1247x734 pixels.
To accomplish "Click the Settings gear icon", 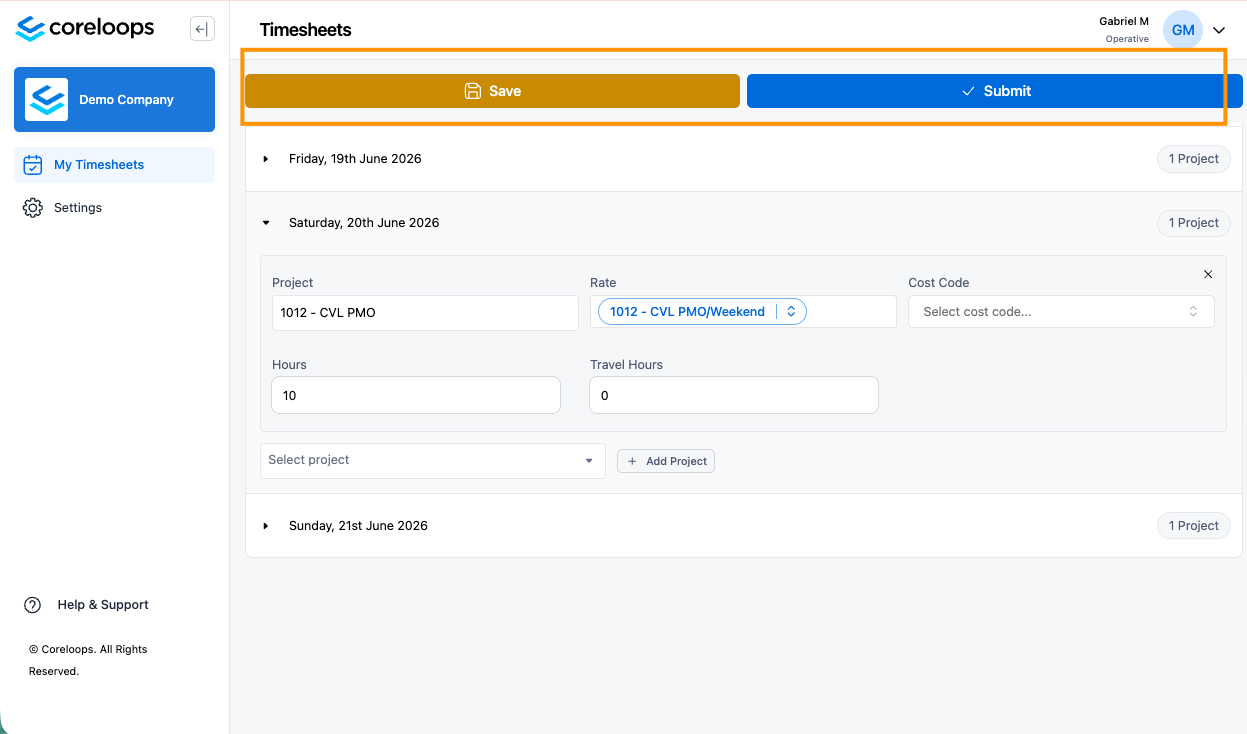I will coord(33,208).
